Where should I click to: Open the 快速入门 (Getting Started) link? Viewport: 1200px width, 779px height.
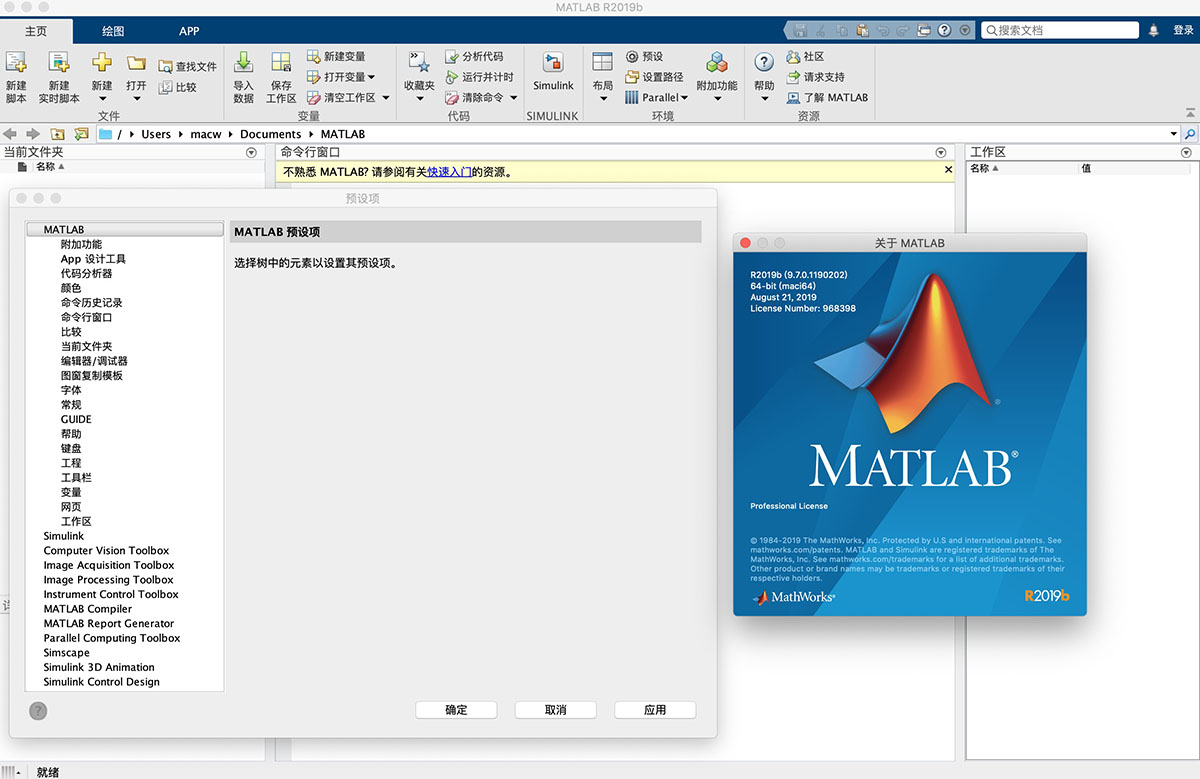pyautogui.click(x=449, y=172)
